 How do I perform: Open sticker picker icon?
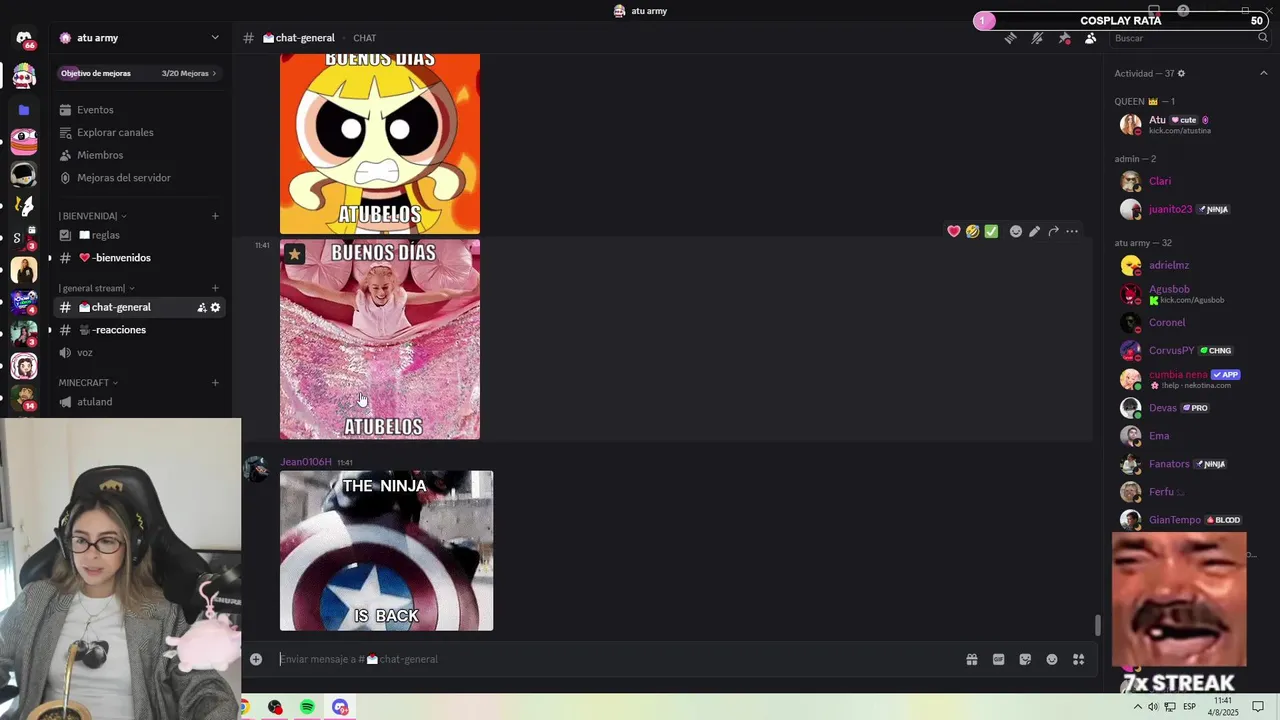point(1025,659)
